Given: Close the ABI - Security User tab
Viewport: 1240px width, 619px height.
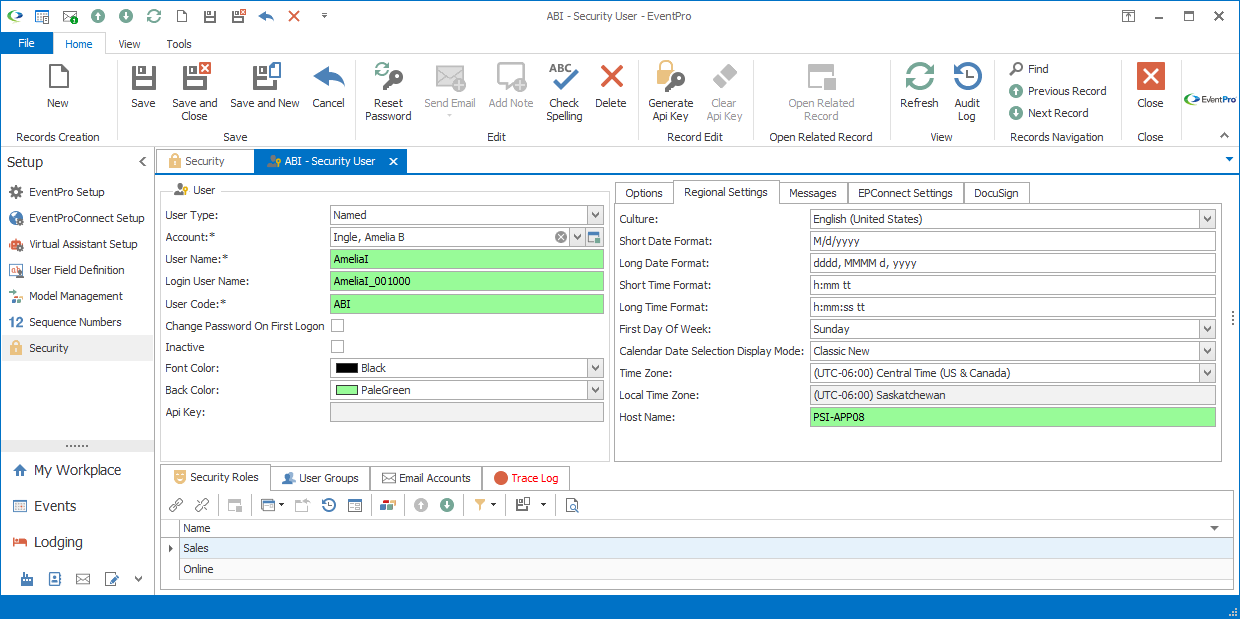Looking at the screenshot, I should (393, 161).
